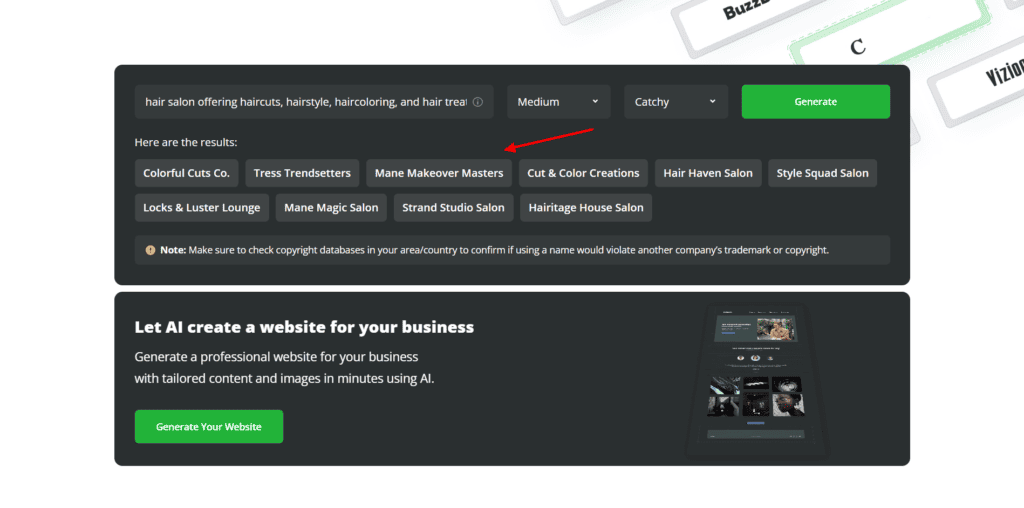The image size is (1024, 508).
Task: Click the website preview mockup image
Action: point(756,380)
